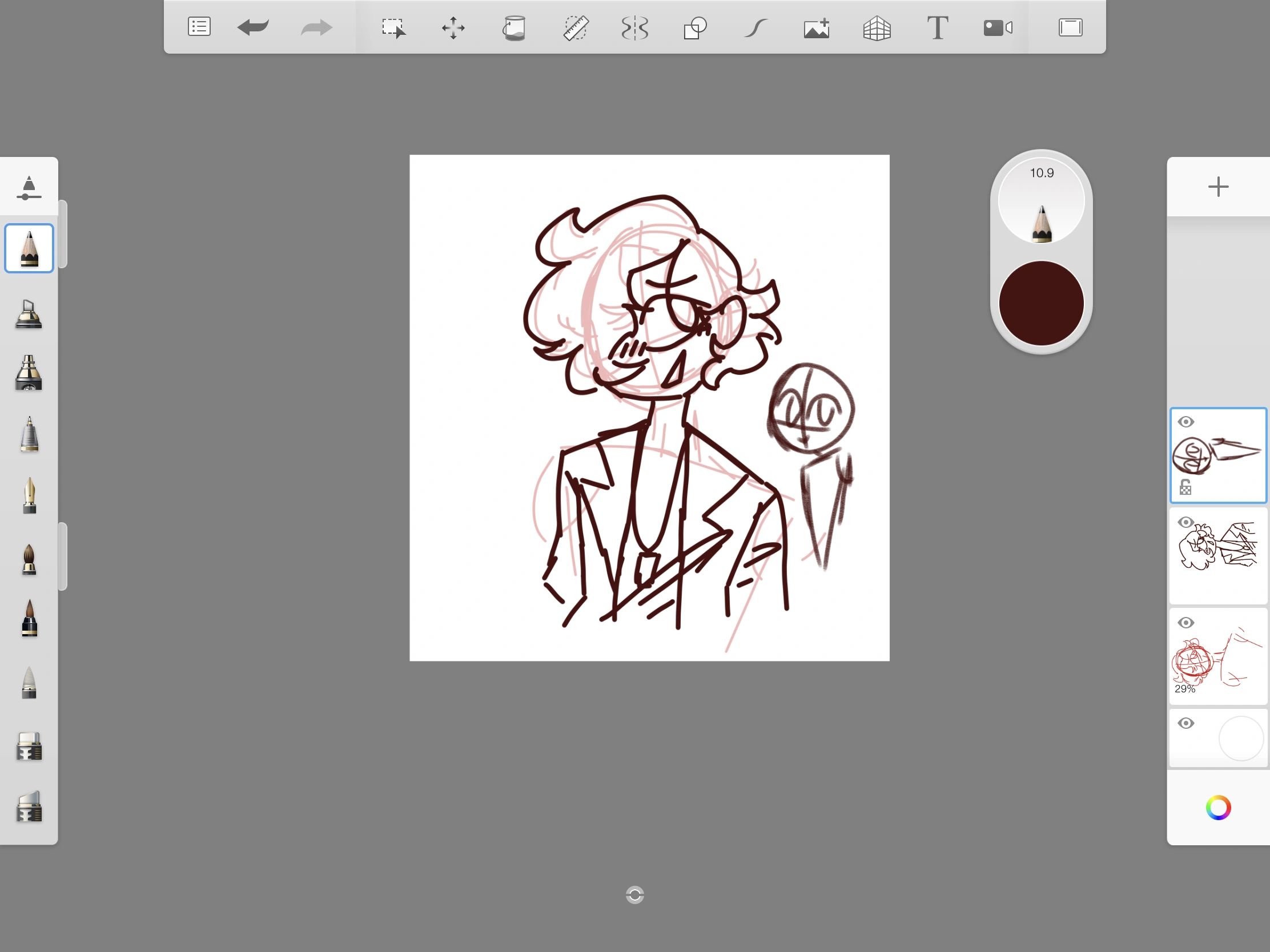Viewport: 1270px width, 952px height.
Task: Toggle transparency lock on top layer
Action: 1185,487
